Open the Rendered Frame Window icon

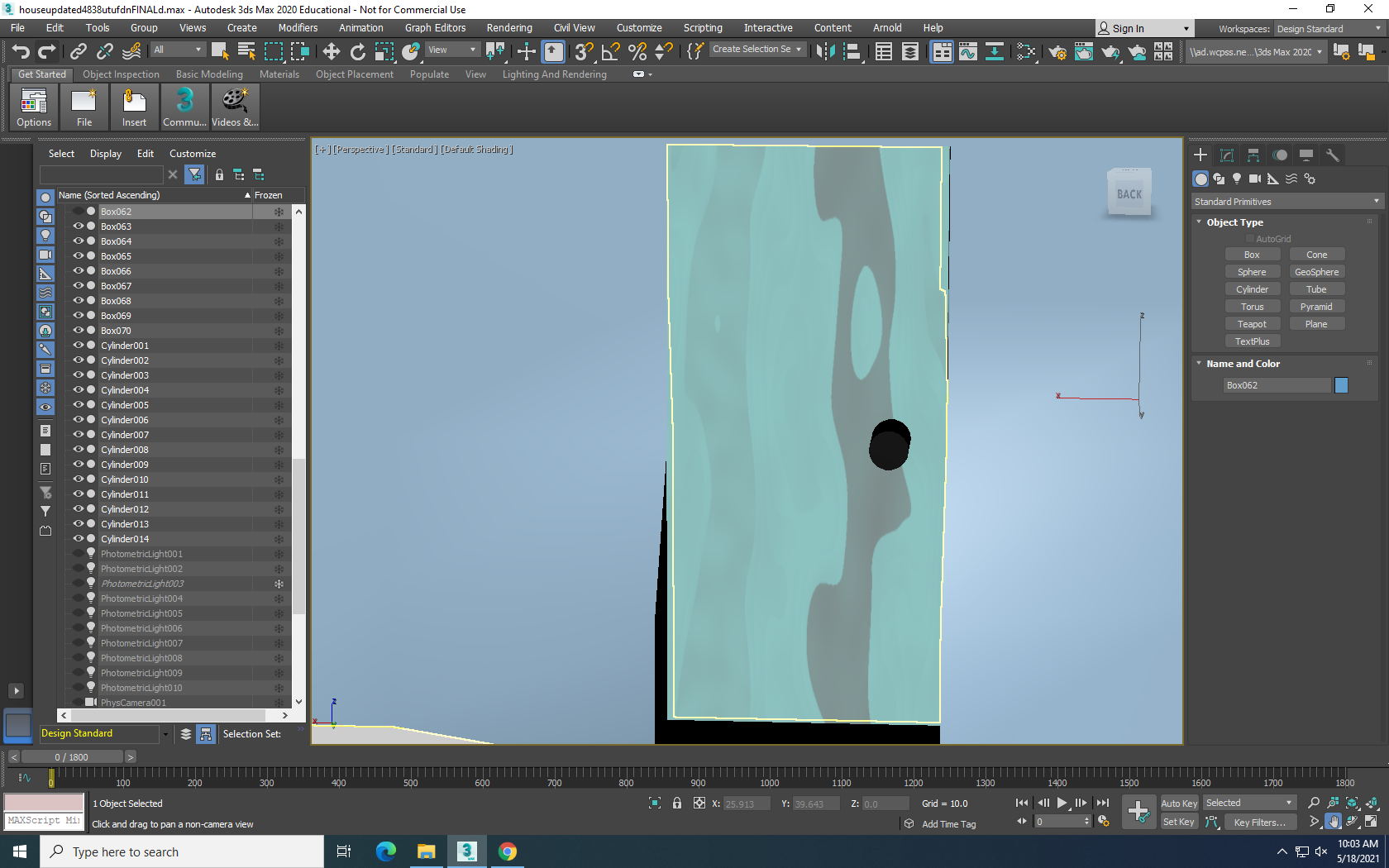click(1084, 51)
